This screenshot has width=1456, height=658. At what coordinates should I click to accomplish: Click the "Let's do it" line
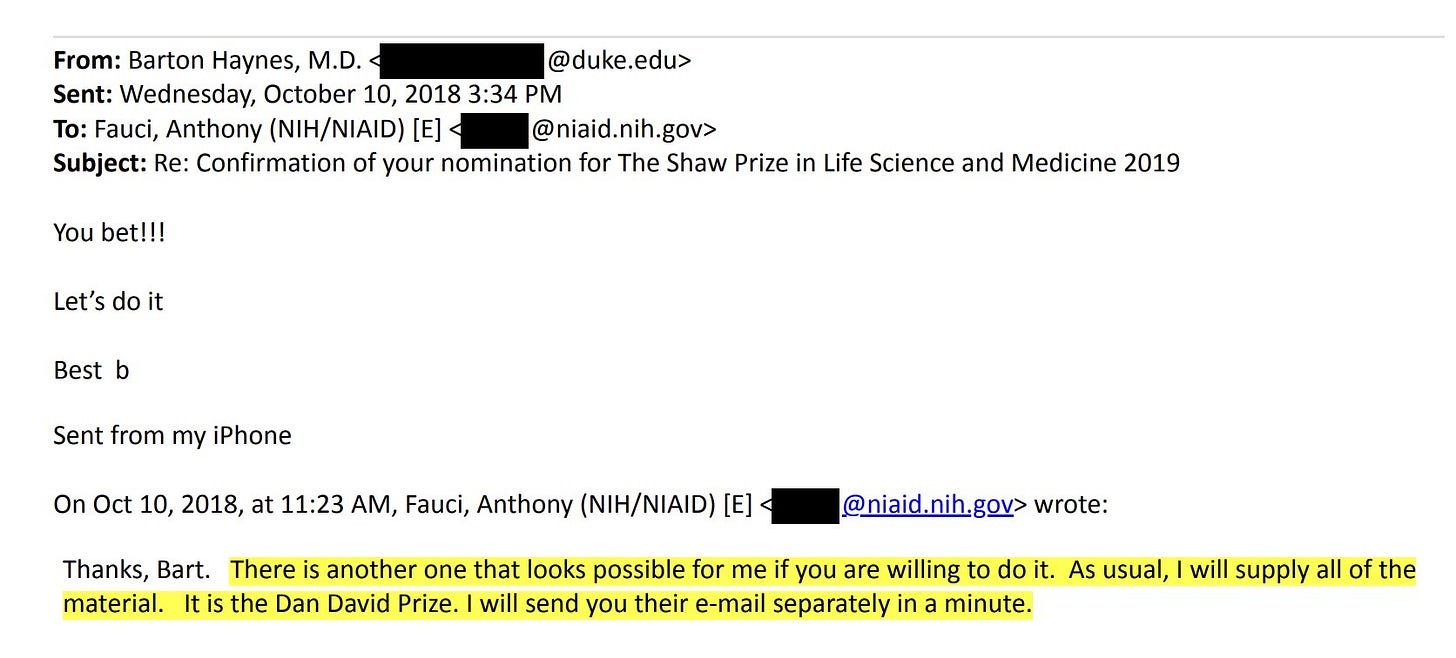tap(108, 301)
